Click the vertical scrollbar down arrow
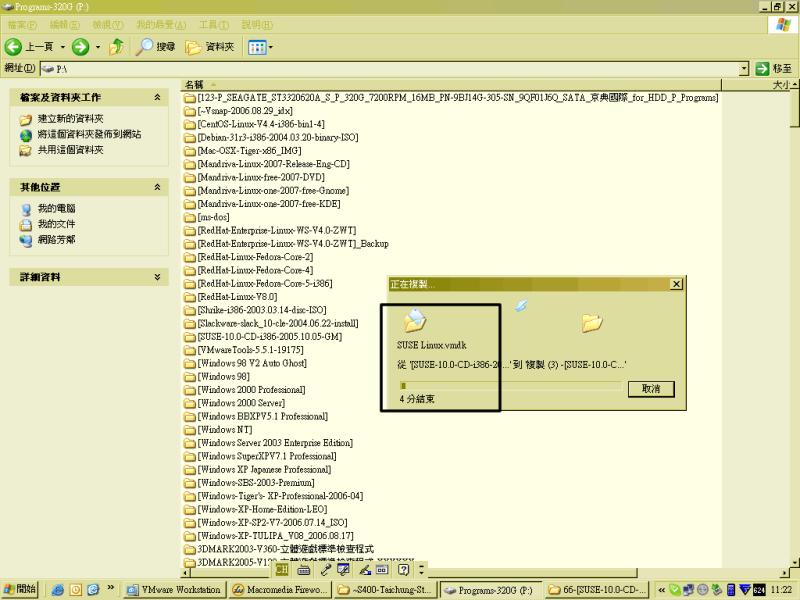The height and width of the screenshot is (600, 800). [x=795, y=563]
